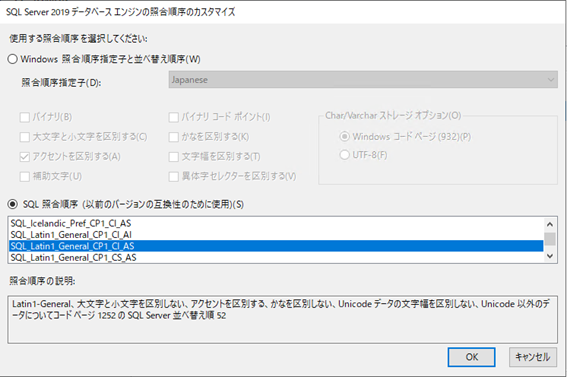567x377 pixels.
Task: Toggle the バイナリ(B) checkbox
Action: tap(25, 117)
